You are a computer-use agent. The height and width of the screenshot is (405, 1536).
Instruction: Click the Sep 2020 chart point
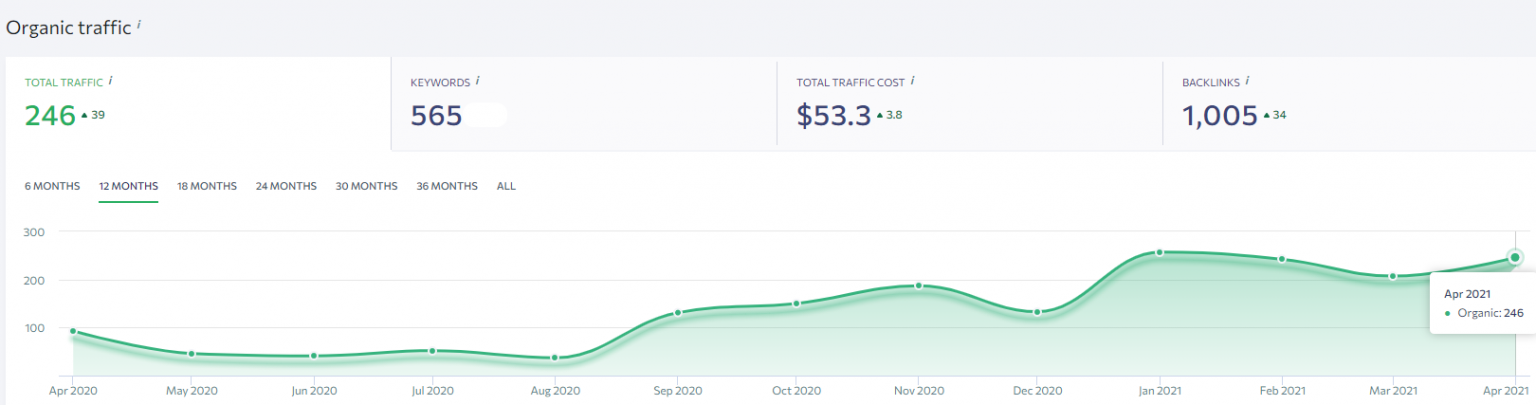pos(677,313)
